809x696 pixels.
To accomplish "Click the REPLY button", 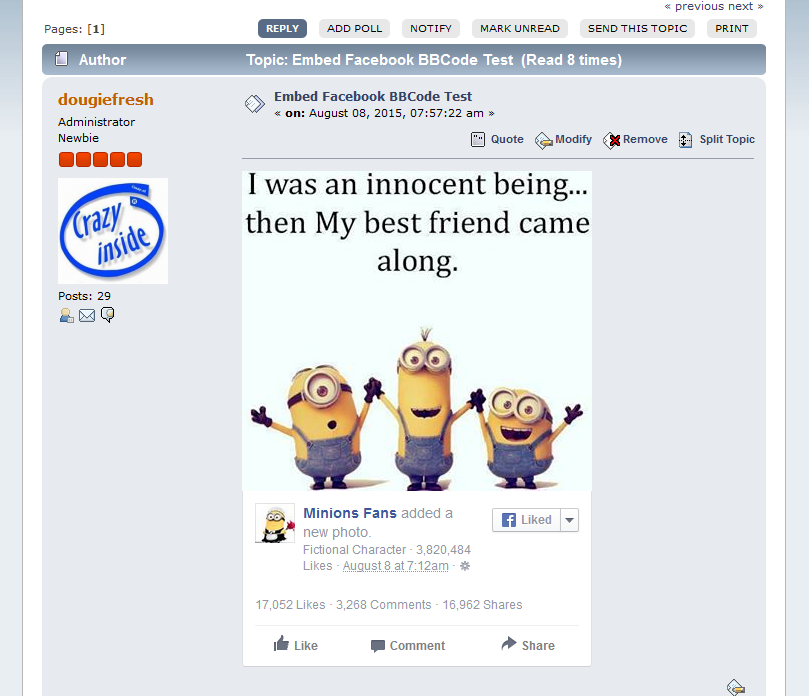I will click(x=282, y=28).
